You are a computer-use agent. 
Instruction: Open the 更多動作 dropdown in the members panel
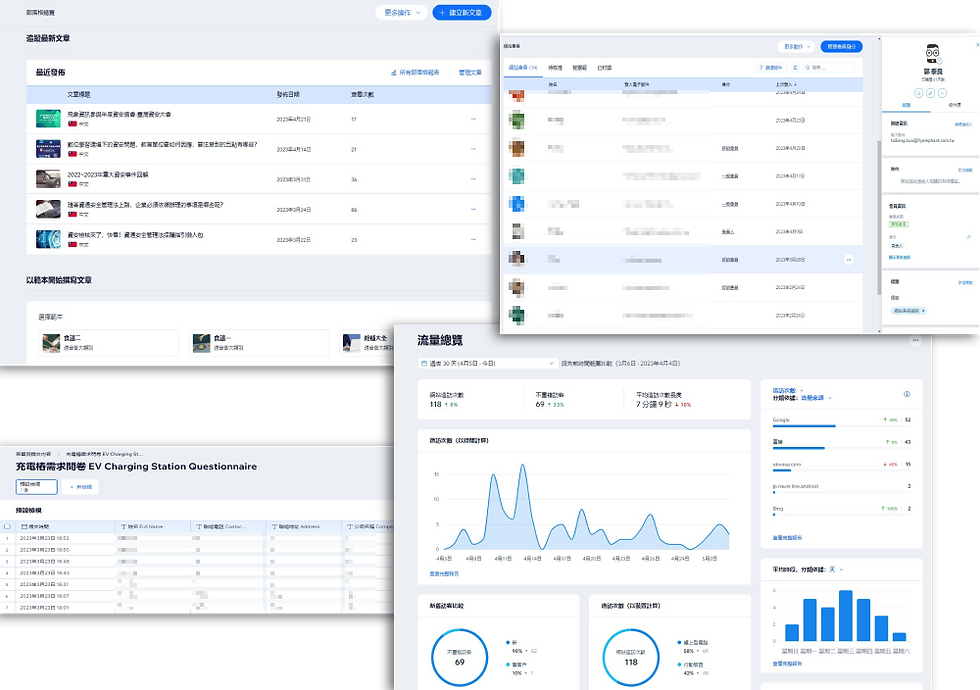pyautogui.click(x=797, y=46)
